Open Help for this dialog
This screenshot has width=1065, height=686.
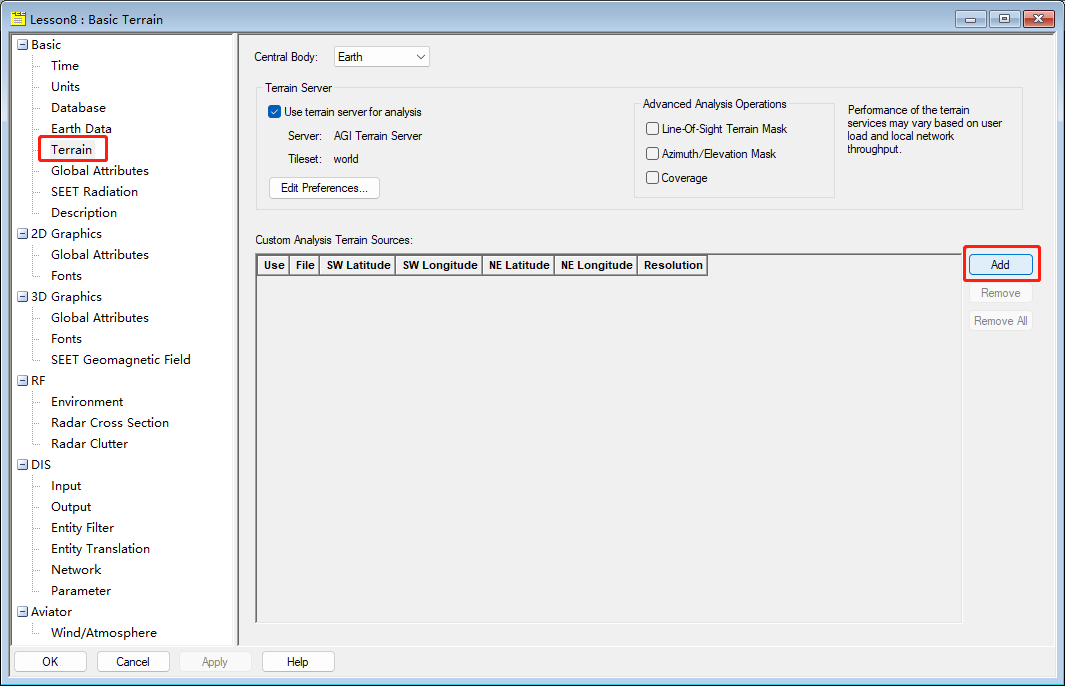[298, 662]
